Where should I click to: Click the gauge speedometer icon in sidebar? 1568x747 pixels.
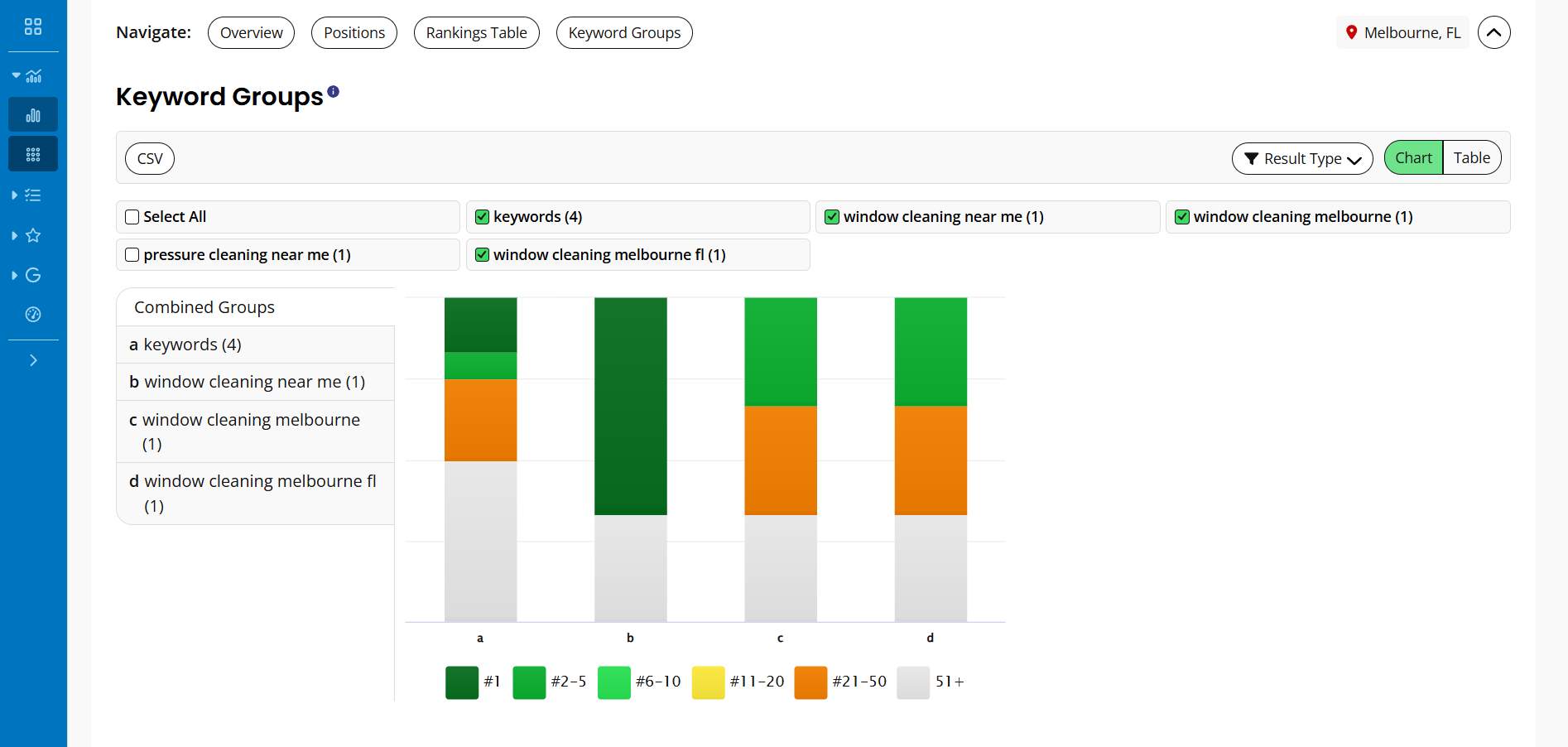(x=33, y=315)
